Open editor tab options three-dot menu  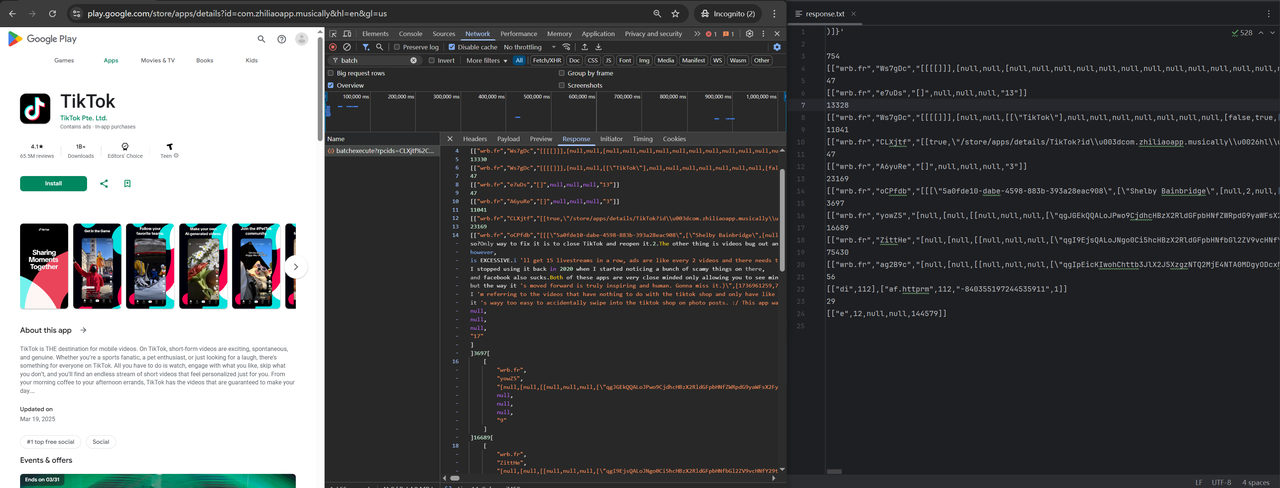coord(1270,14)
